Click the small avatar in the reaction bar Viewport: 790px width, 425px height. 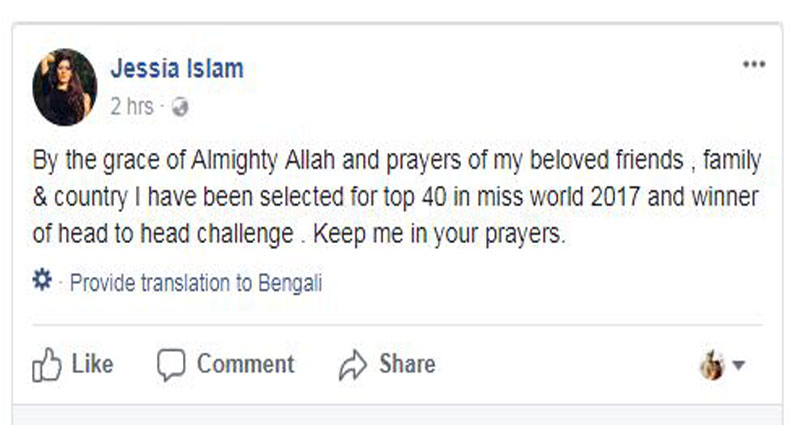coord(711,366)
